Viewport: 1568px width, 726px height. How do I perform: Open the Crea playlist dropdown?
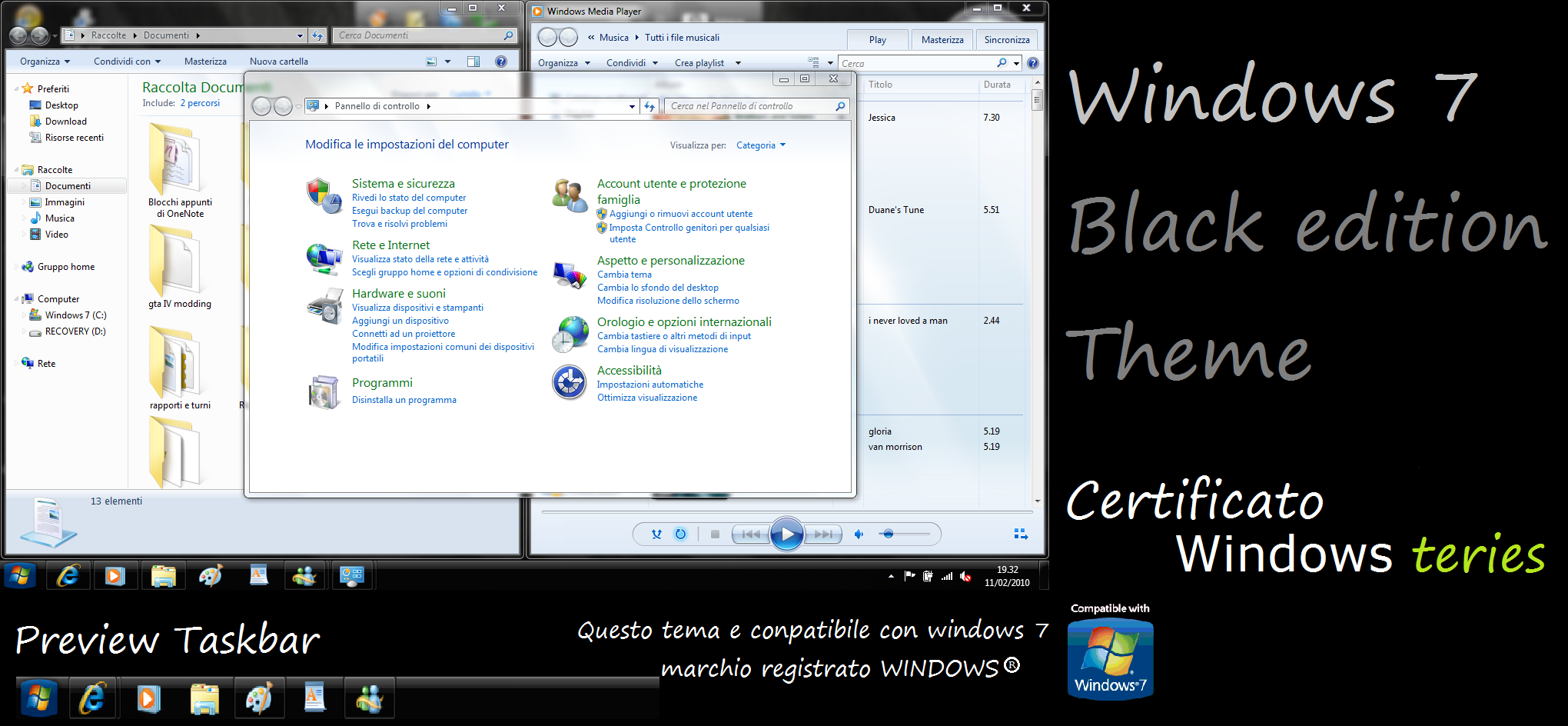click(x=706, y=62)
